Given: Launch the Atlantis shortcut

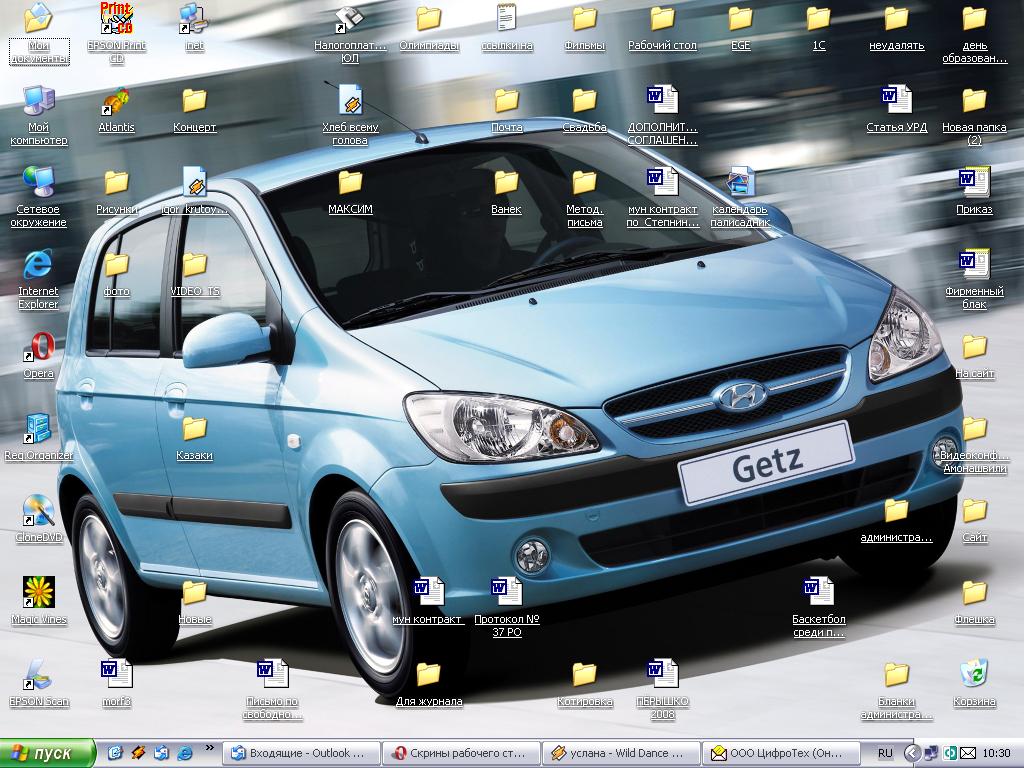Looking at the screenshot, I should pos(116,109).
